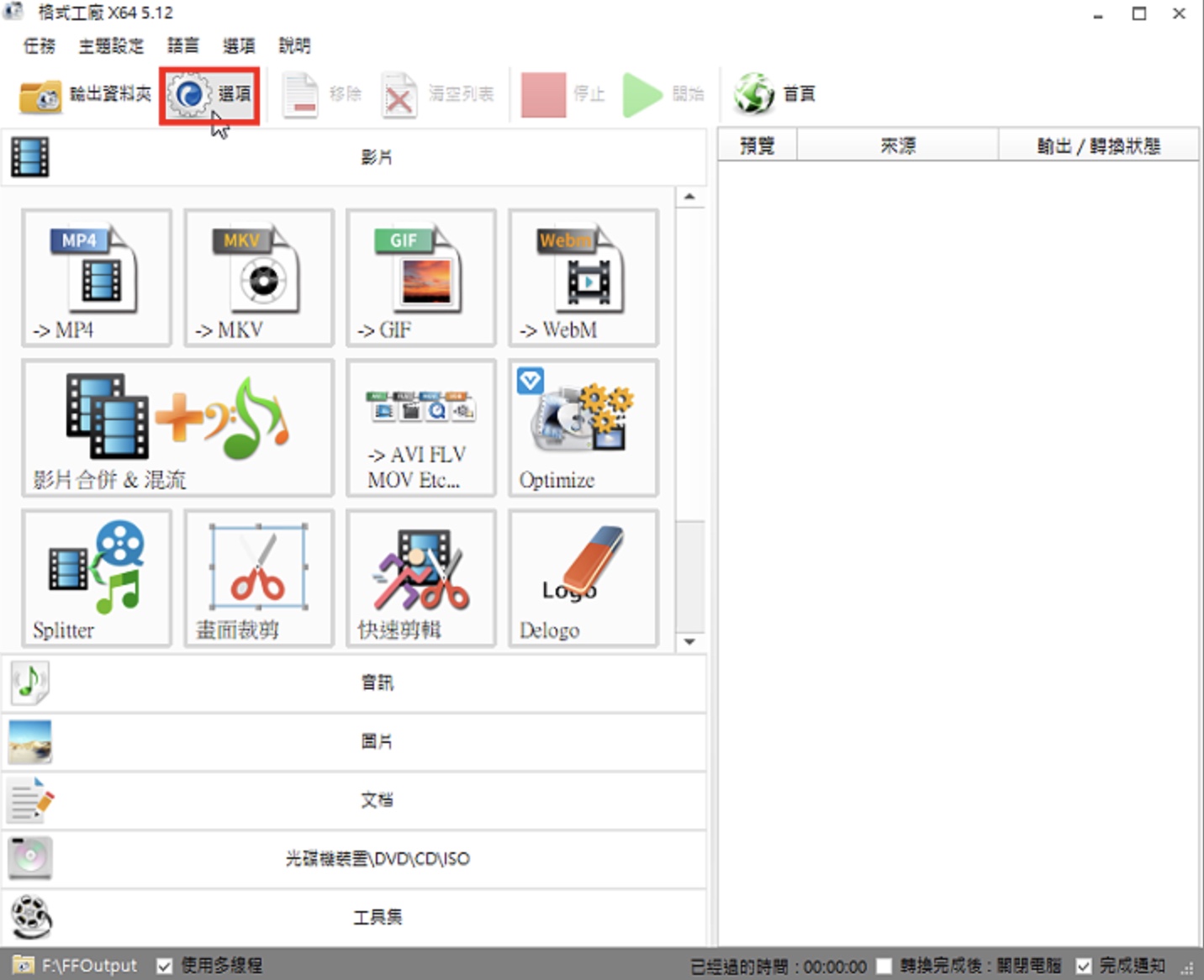1204x980 pixels.
Task: Expand the 光碟機裝置\DVD\CD\ISO category
Action: [353, 858]
